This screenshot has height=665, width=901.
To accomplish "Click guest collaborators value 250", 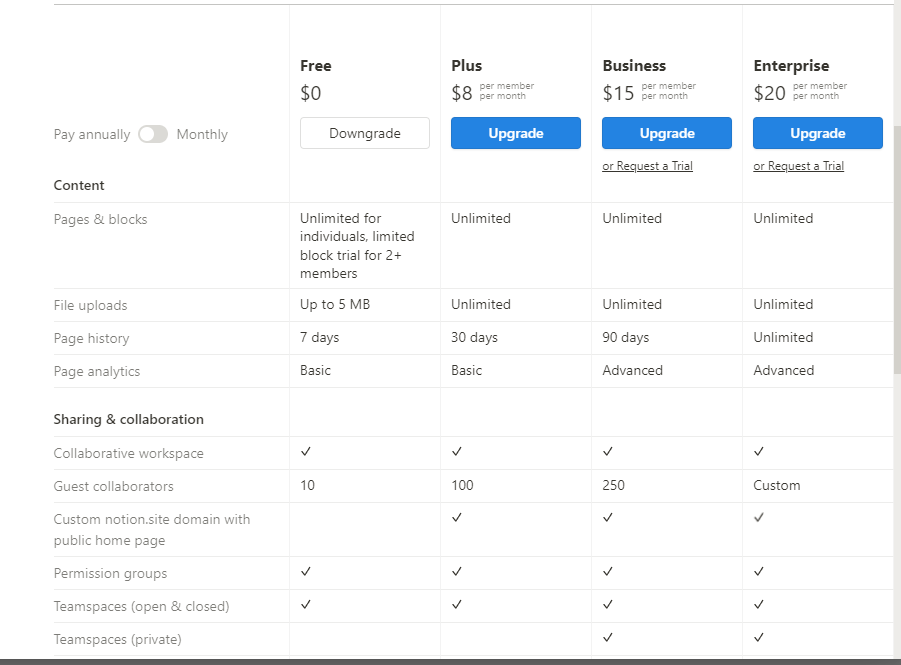I will coord(613,485).
